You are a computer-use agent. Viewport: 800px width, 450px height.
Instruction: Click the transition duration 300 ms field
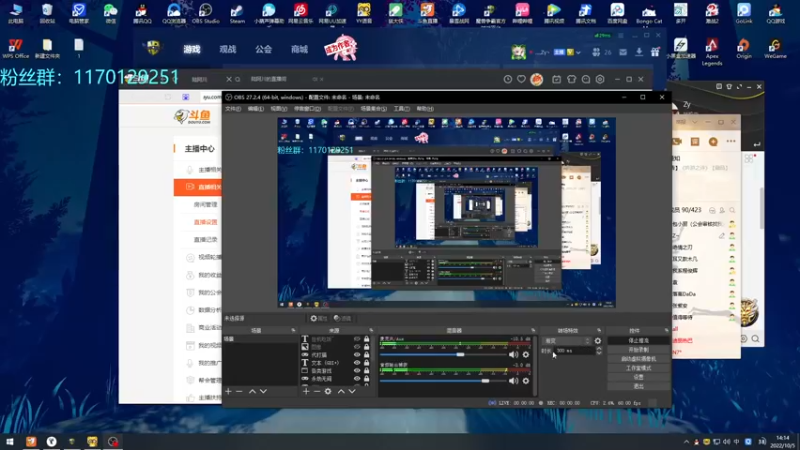point(575,351)
